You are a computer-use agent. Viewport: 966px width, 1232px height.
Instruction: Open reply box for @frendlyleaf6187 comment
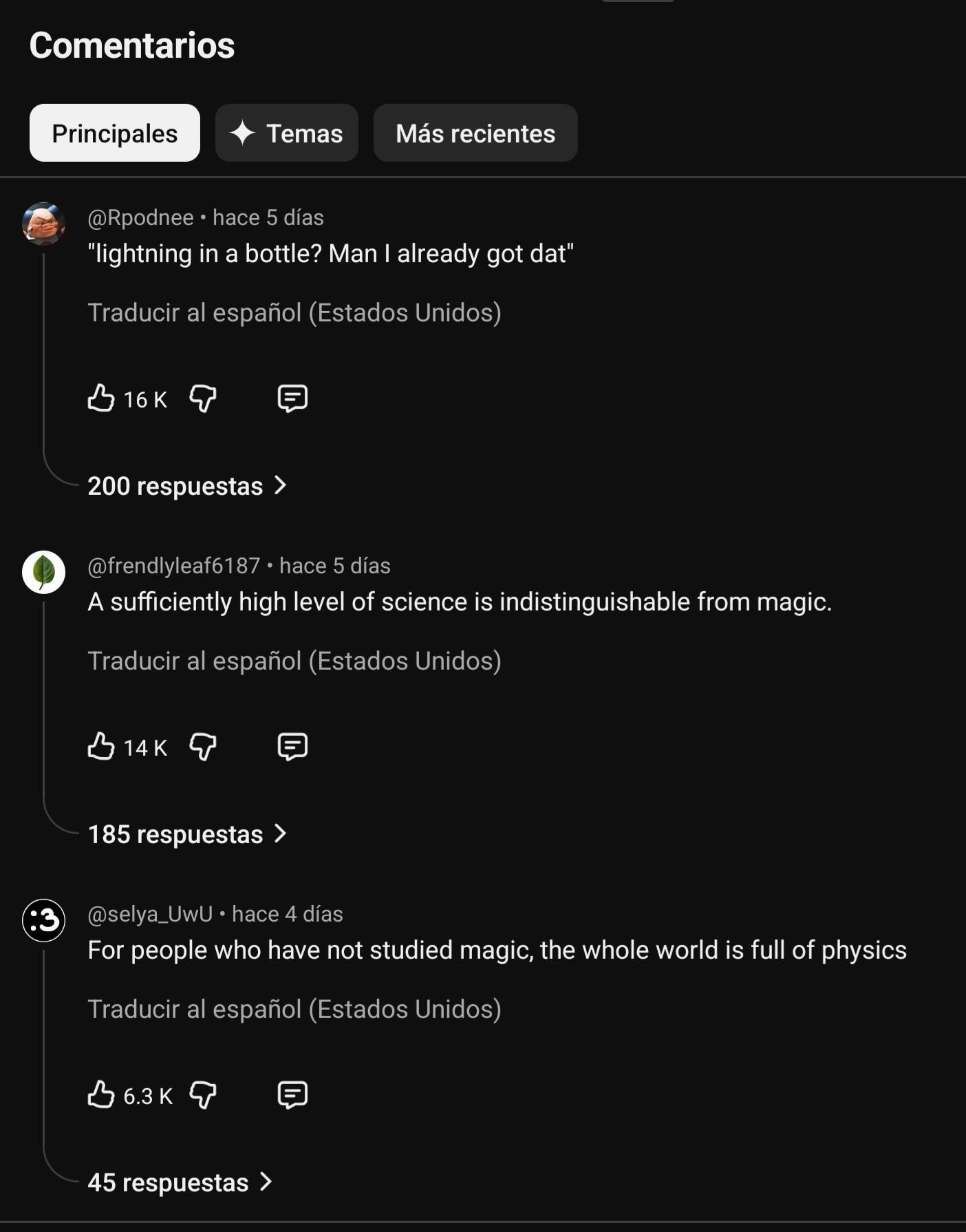(x=292, y=747)
